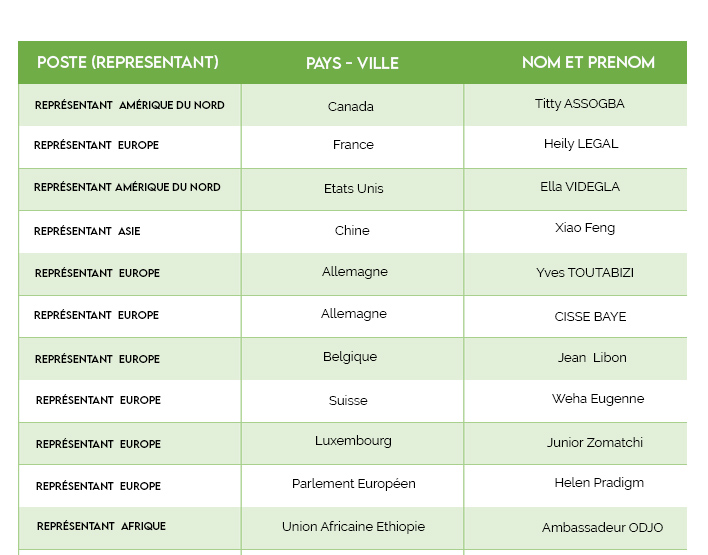Image resolution: width=708 pixels, height=555 pixels.
Task: Select the name Ella VIDEGLA
Action: (x=580, y=187)
